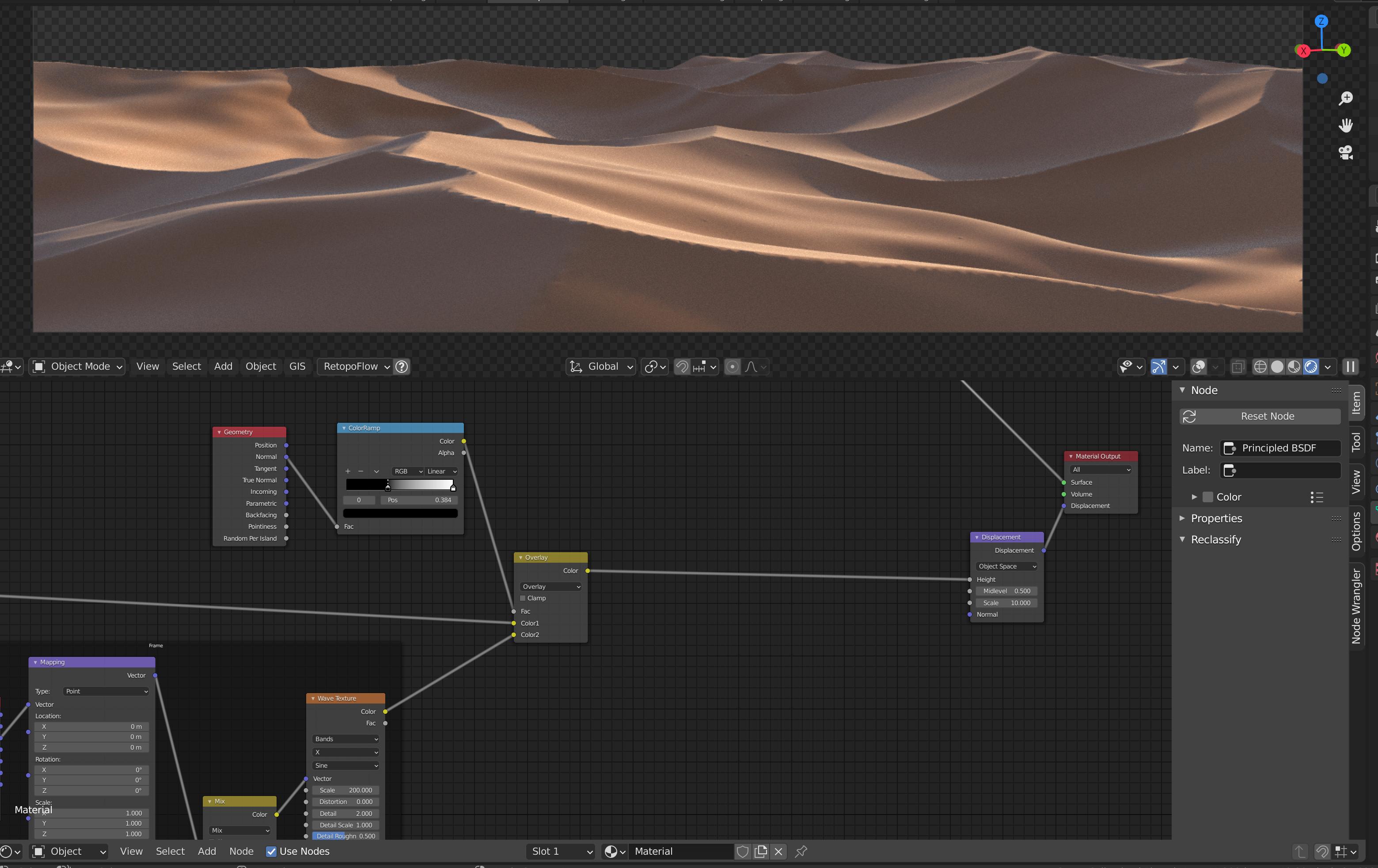This screenshot has height=868, width=1378.
Task: Unlink material with X icon
Action: click(x=778, y=851)
